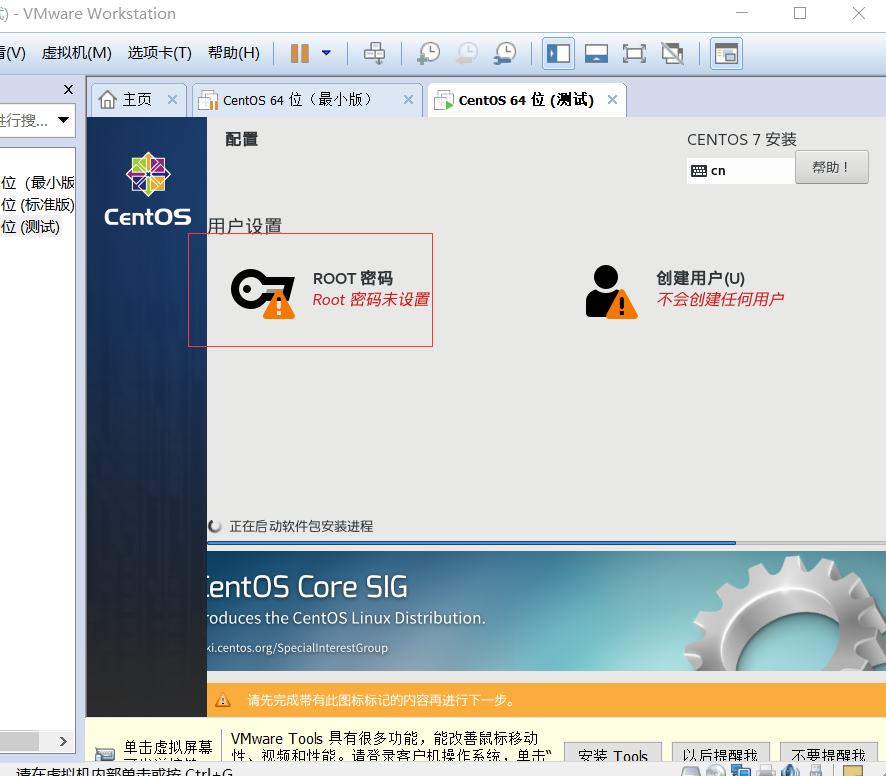Pause the virtual machine with the toolbar pause icon
Image resolution: width=886 pixels, height=776 pixels.
[299, 54]
